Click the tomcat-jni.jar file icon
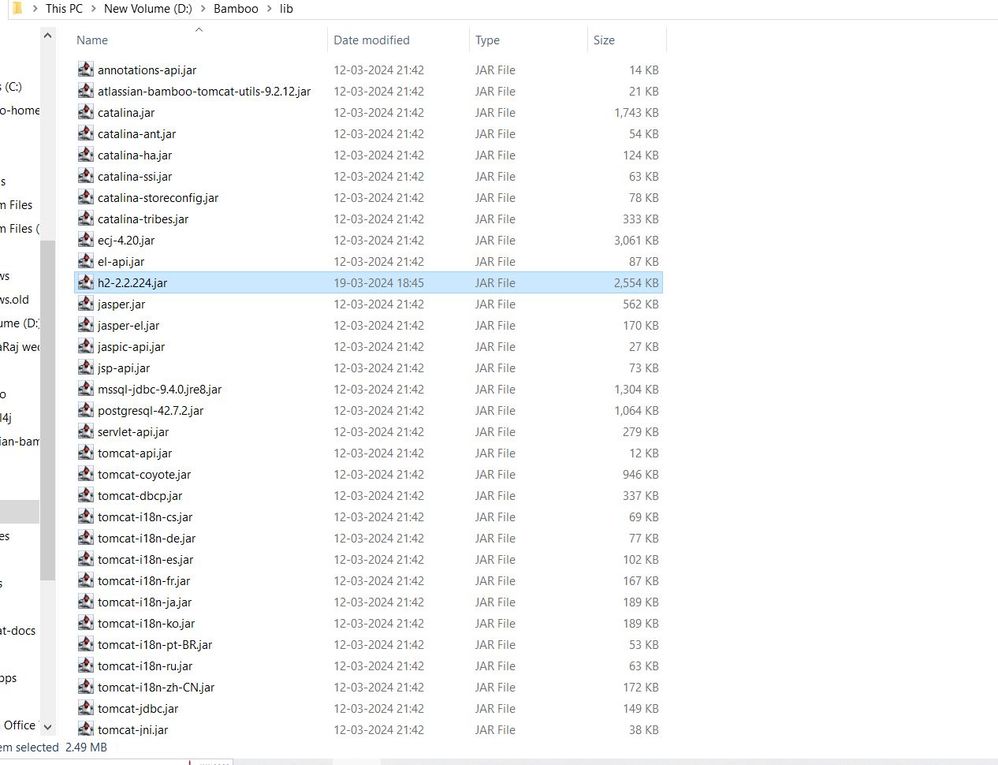Screen dimensions: 998x765 pos(85,729)
